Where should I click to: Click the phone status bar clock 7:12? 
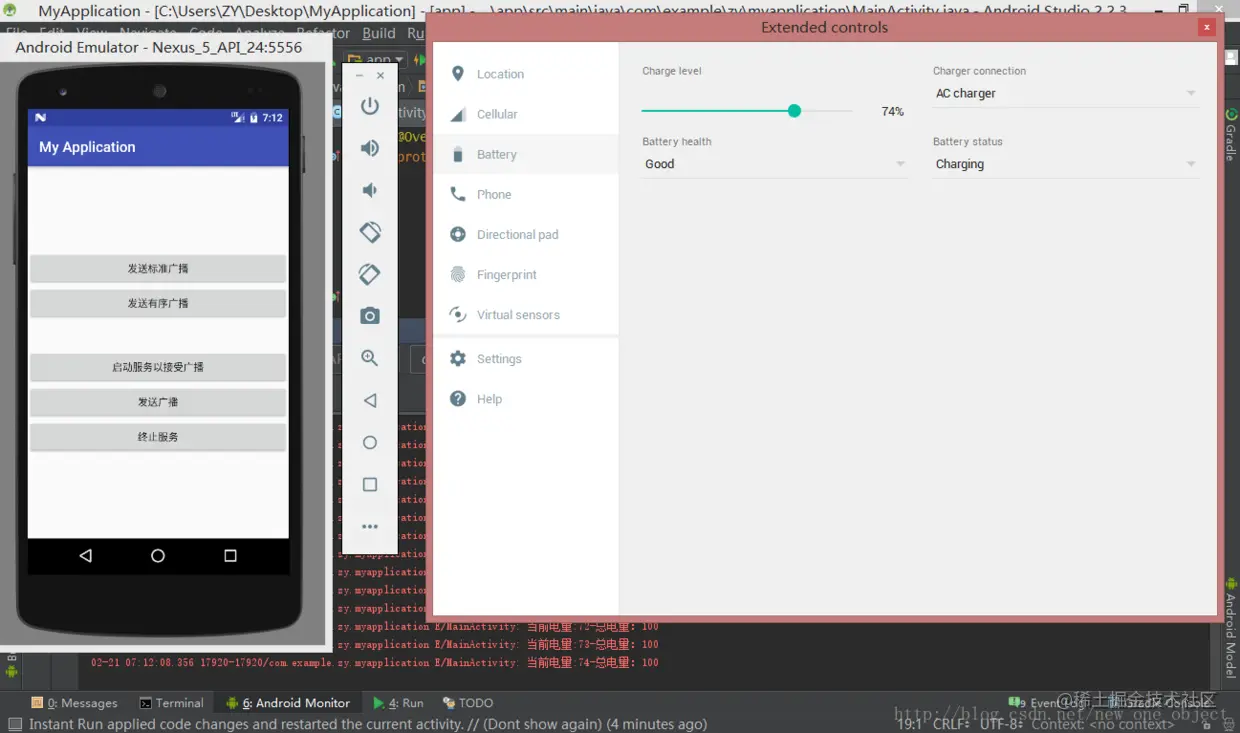[x=272, y=118]
